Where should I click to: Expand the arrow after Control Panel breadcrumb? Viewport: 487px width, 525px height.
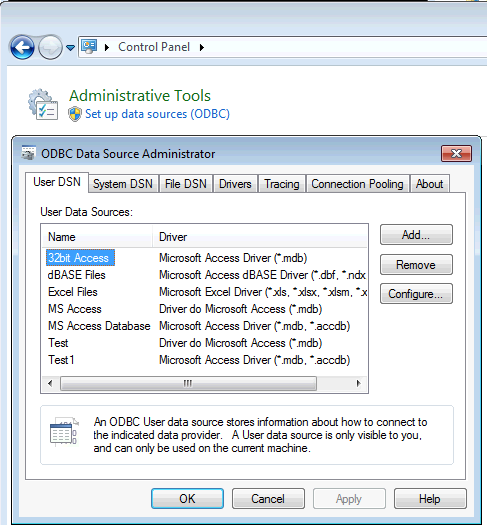[x=201, y=48]
